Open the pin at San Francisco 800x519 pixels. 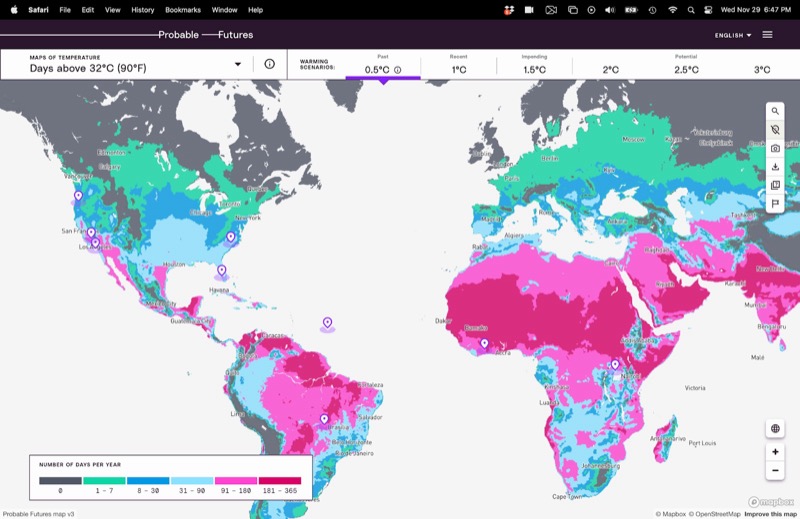(91, 233)
